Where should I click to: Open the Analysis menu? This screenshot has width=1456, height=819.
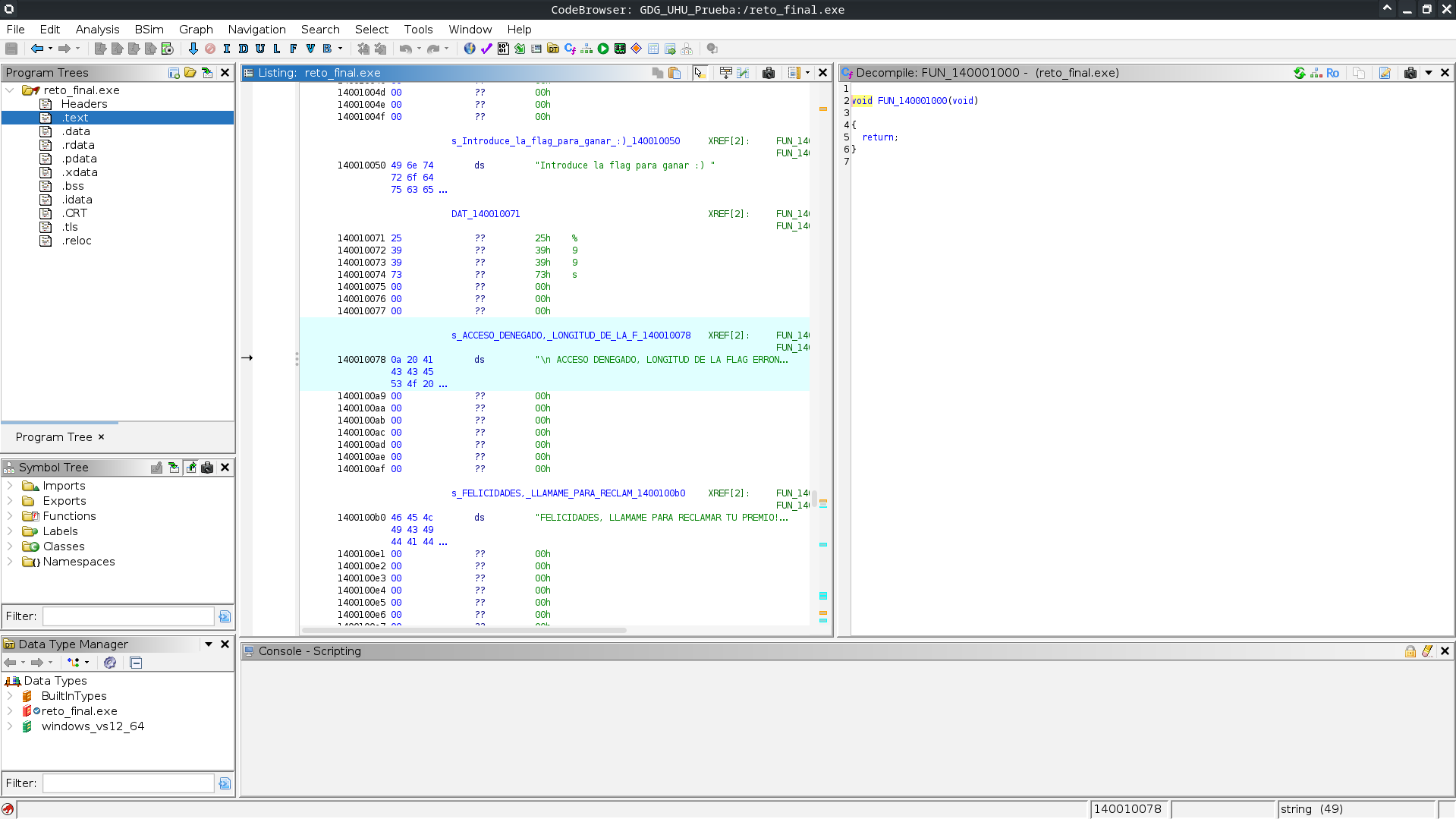(x=97, y=29)
